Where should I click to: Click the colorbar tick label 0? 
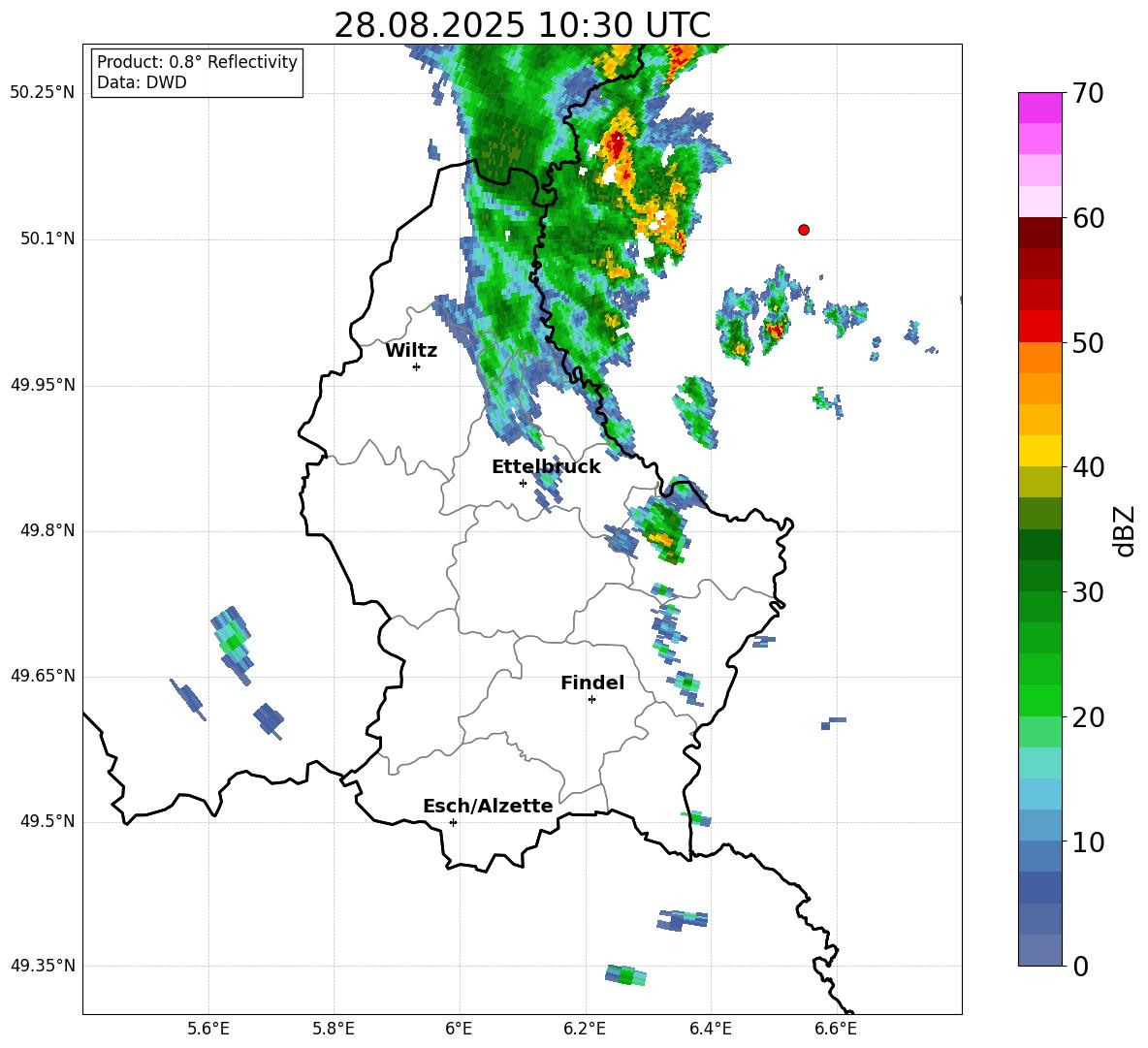point(1080,967)
